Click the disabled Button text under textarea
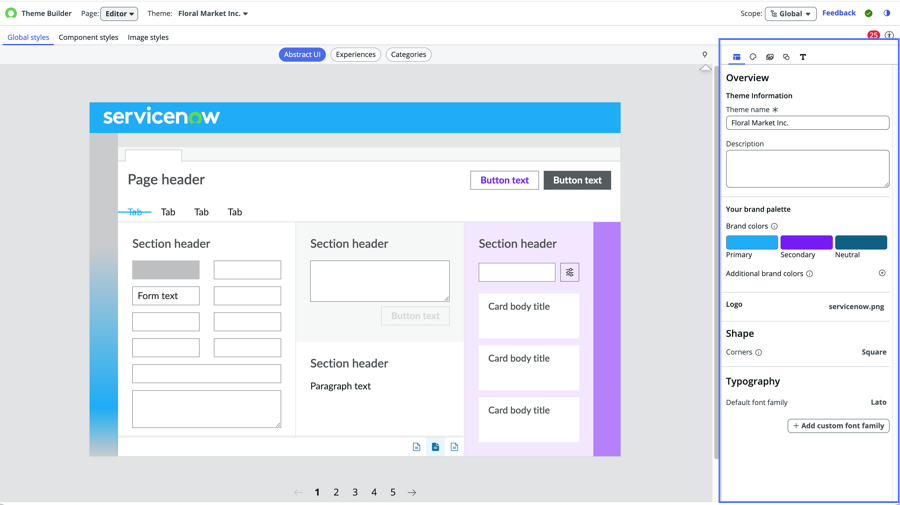The width and height of the screenshot is (900, 505). point(415,316)
